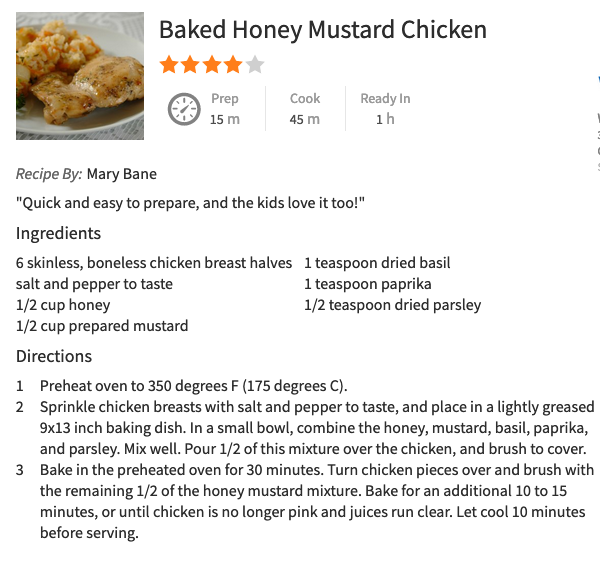
Task: Click the first orange rating star
Action: point(169,64)
